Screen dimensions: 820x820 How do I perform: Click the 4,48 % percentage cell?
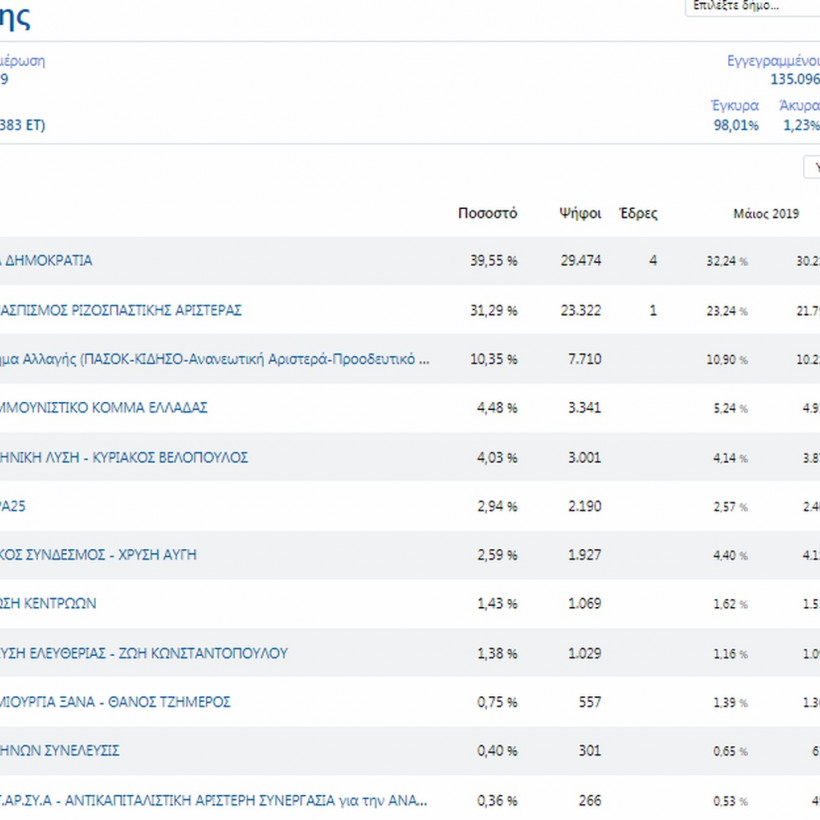[497, 408]
